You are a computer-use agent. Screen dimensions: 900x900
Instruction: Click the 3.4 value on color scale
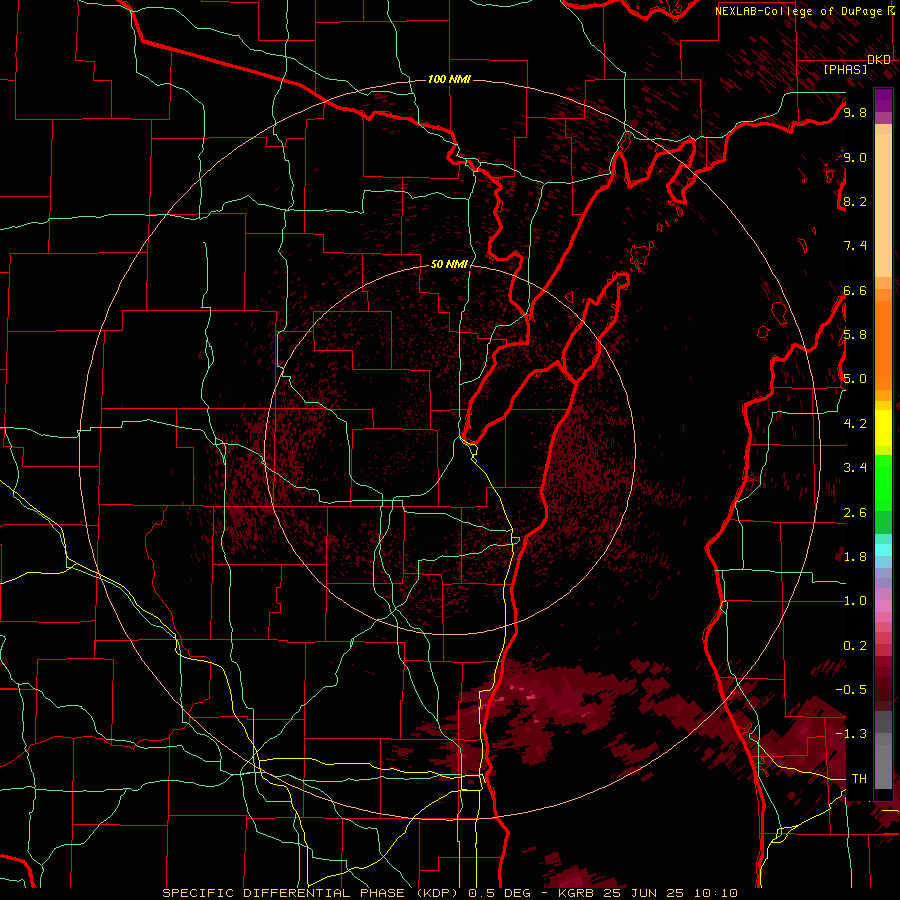coord(855,468)
